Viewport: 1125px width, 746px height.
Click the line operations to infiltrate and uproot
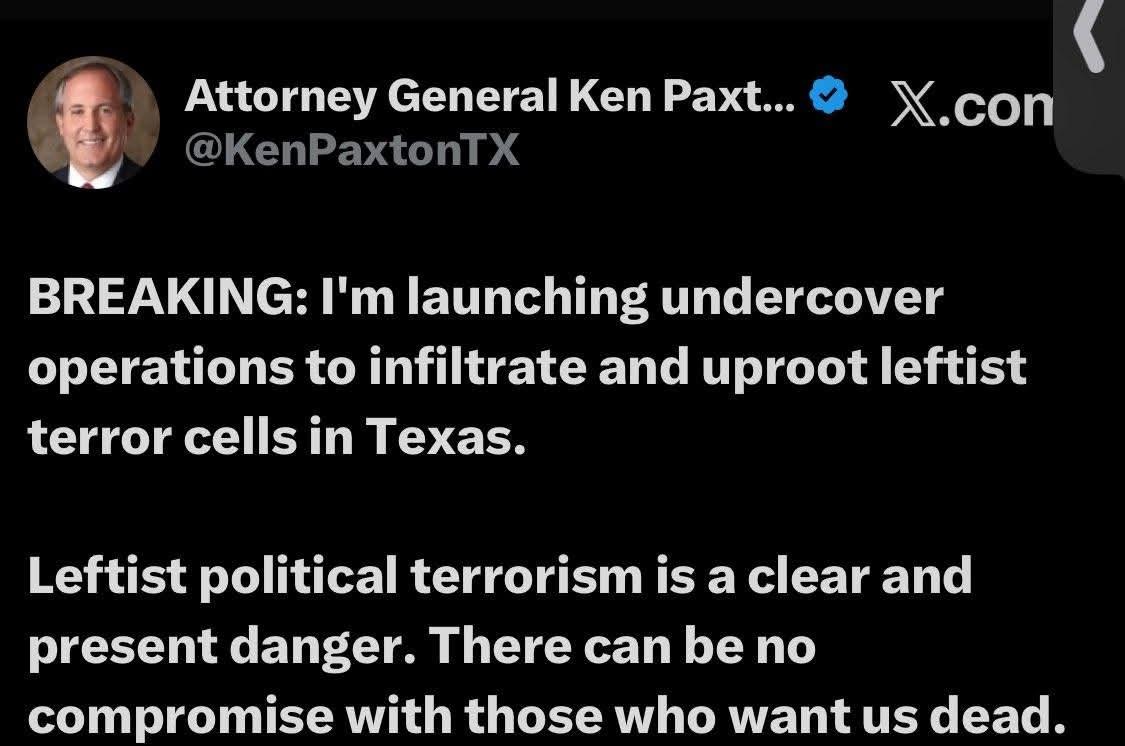pyautogui.click(x=527, y=369)
